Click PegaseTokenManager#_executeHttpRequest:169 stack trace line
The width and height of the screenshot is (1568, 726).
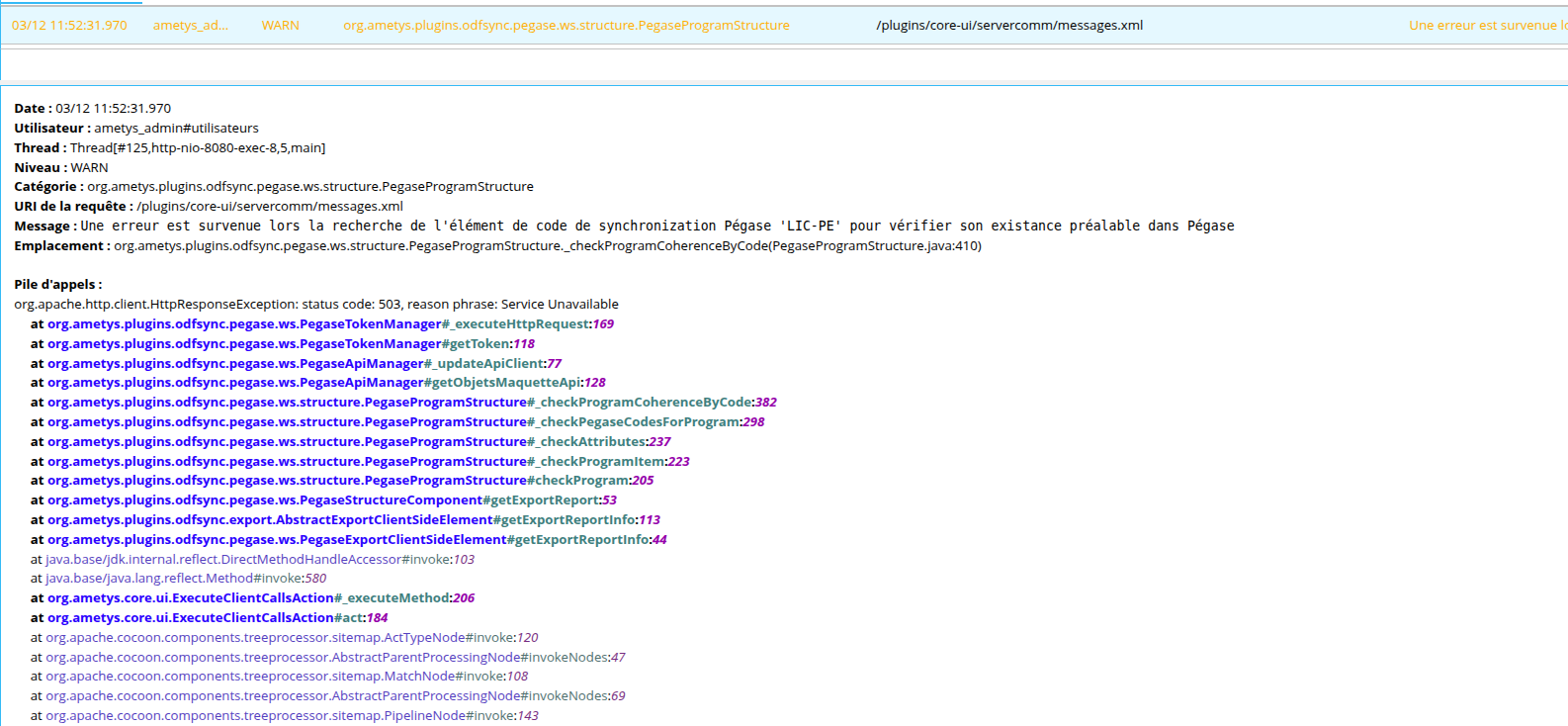coord(330,324)
